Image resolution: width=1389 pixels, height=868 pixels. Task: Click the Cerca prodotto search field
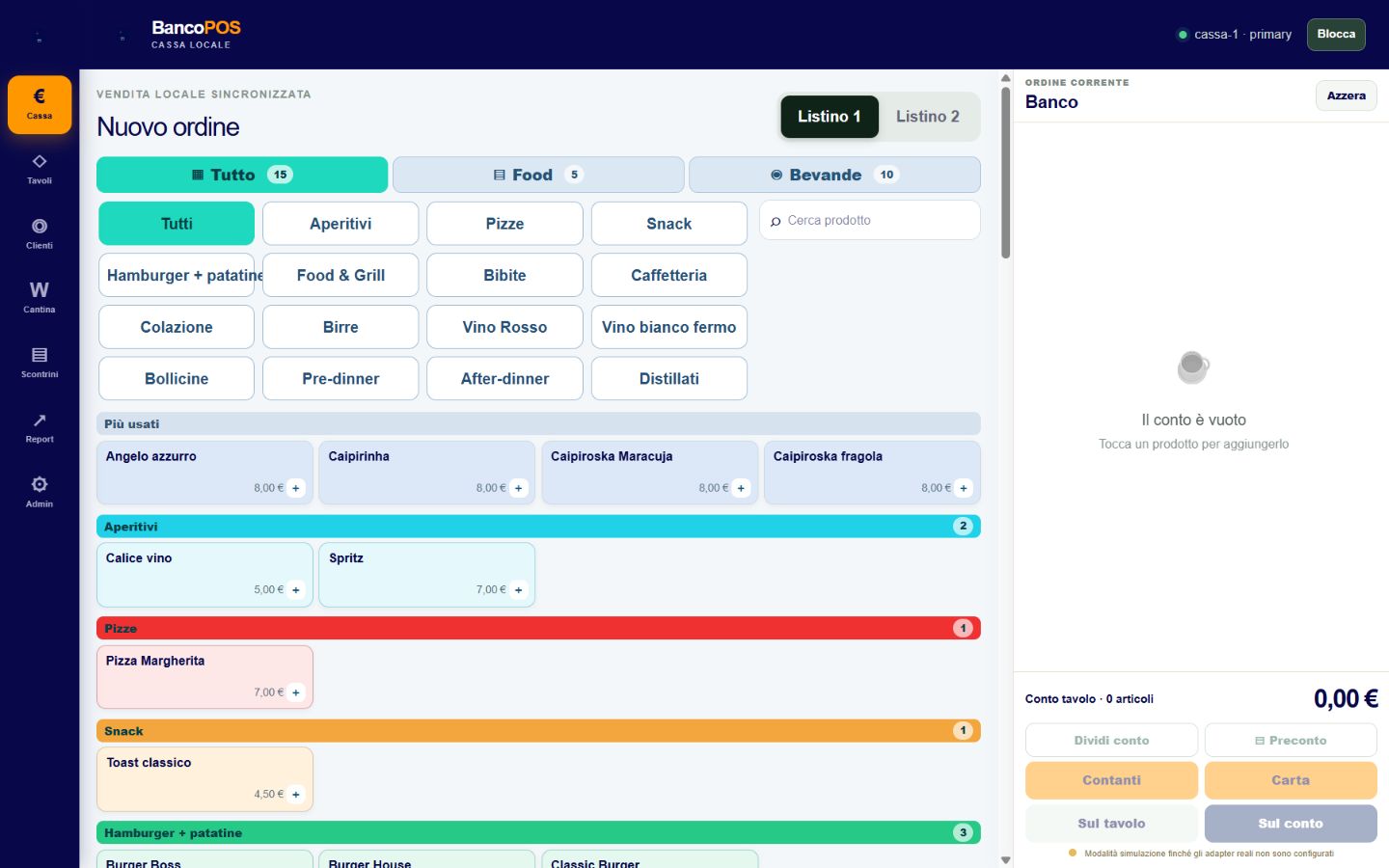870,221
